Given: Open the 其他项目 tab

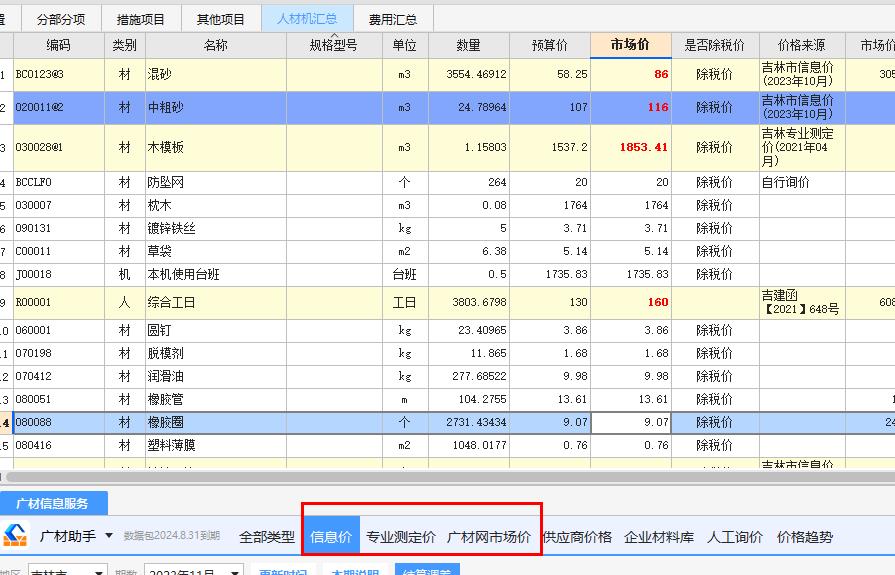Looking at the screenshot, I should point(221,19).
